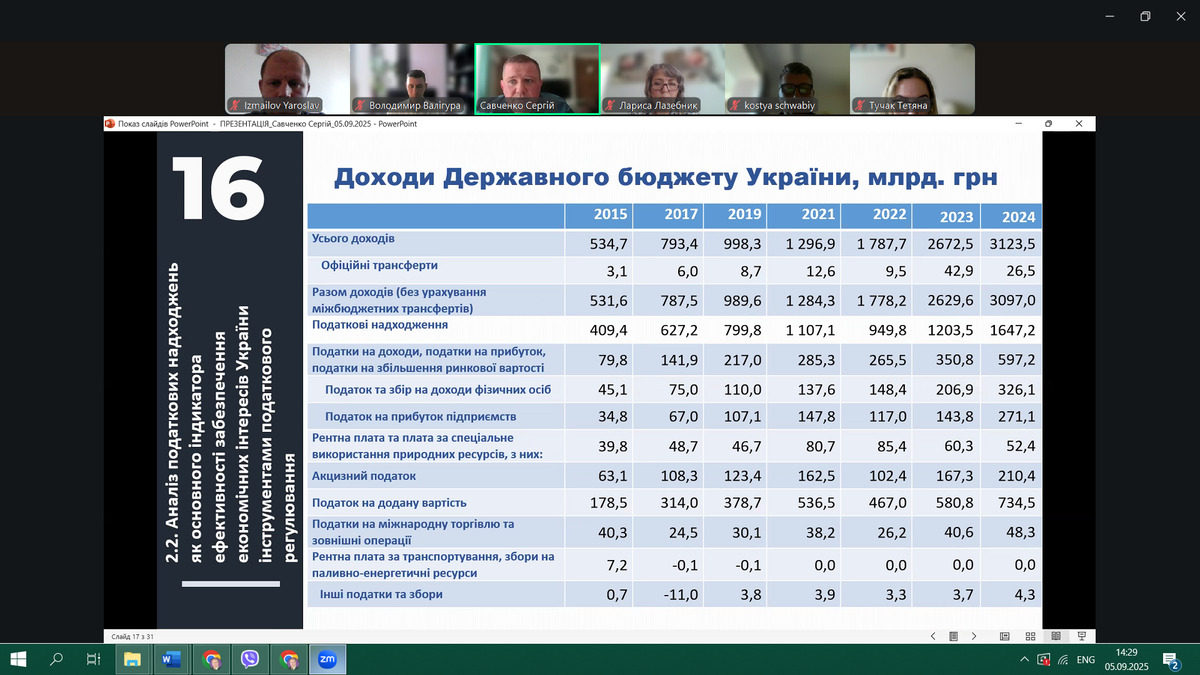Click the value 326,1 in the table
1200x675 pixels.
tap(1016, 389)
